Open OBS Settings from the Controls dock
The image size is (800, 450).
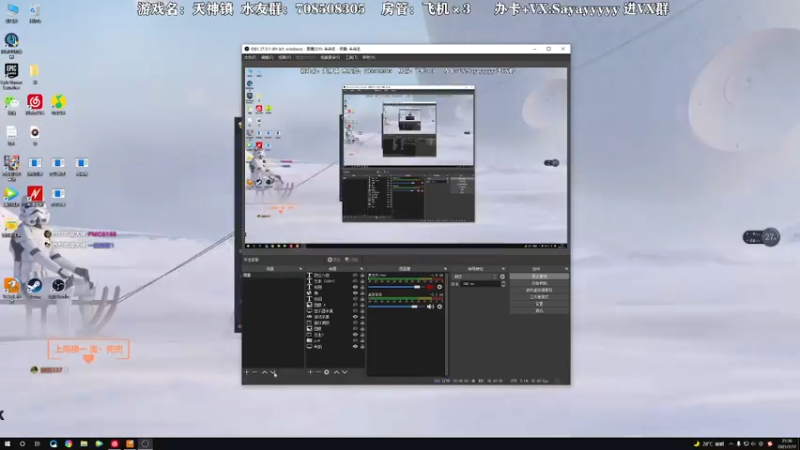click(x=539, y=304)
